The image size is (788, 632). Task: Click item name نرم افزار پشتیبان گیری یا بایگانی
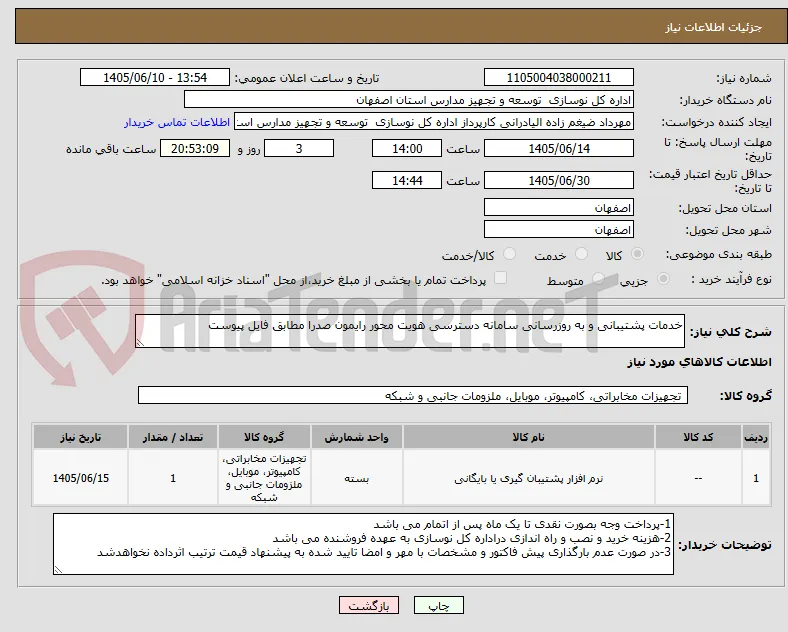pos(529,479)
